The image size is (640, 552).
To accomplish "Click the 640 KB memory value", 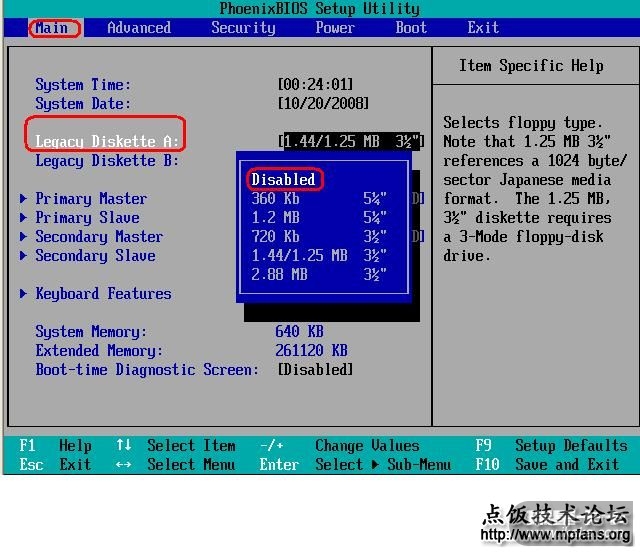I will pos(299,332).
